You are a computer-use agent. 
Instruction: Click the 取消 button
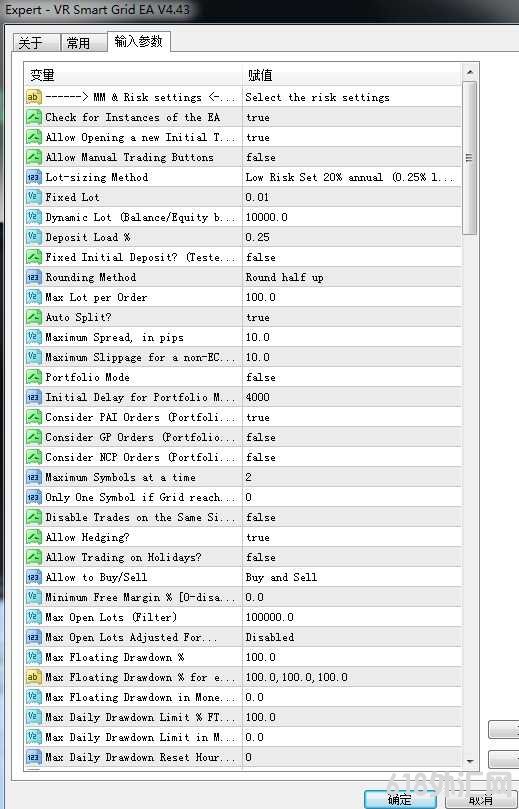481,799
